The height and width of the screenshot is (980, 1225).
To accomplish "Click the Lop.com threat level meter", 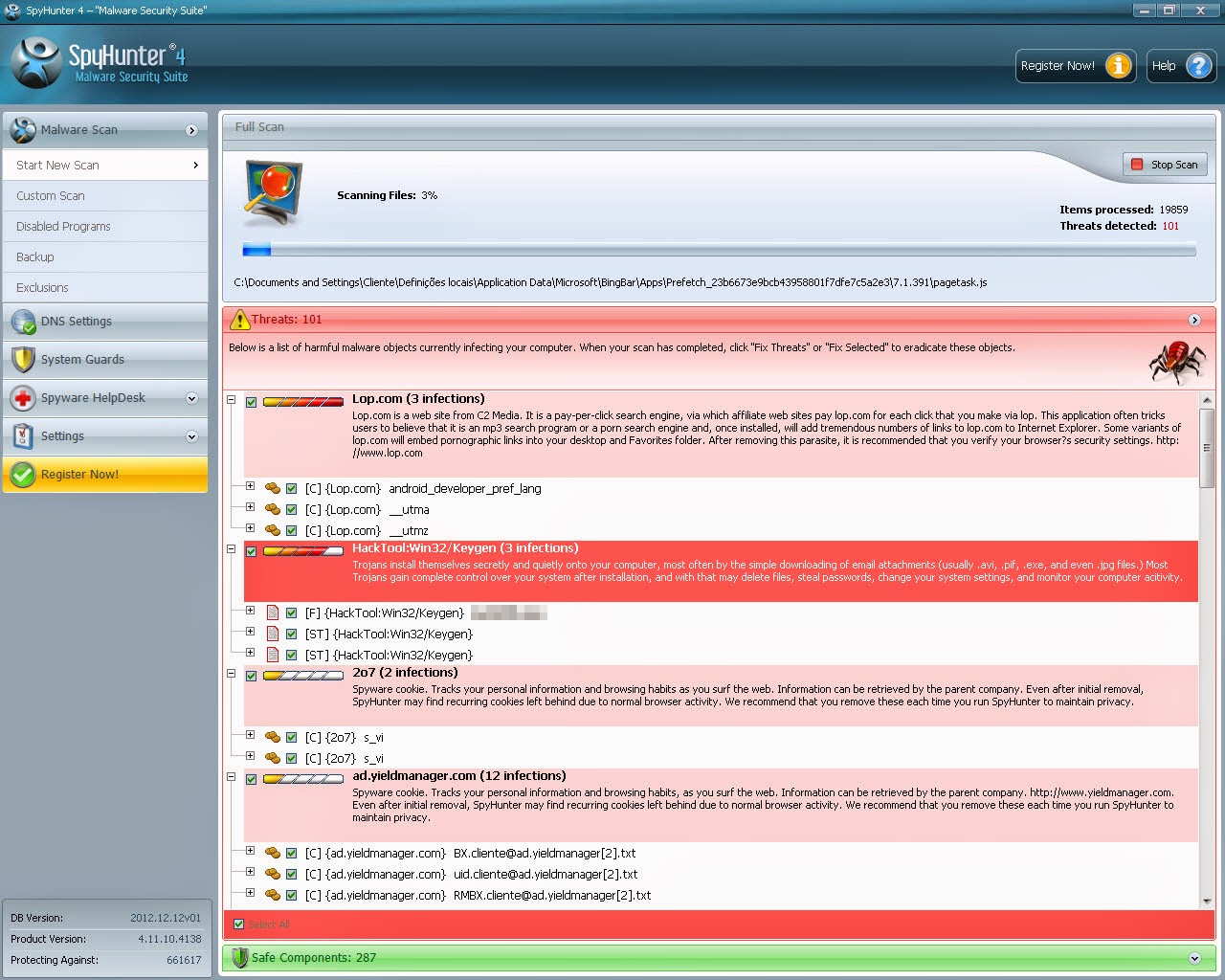I will pyautogui.click(x=302, y=402).
